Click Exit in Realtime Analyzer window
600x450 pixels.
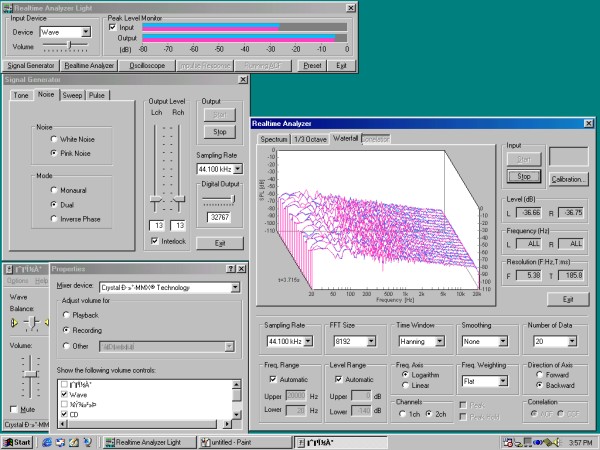coord(568,299)
